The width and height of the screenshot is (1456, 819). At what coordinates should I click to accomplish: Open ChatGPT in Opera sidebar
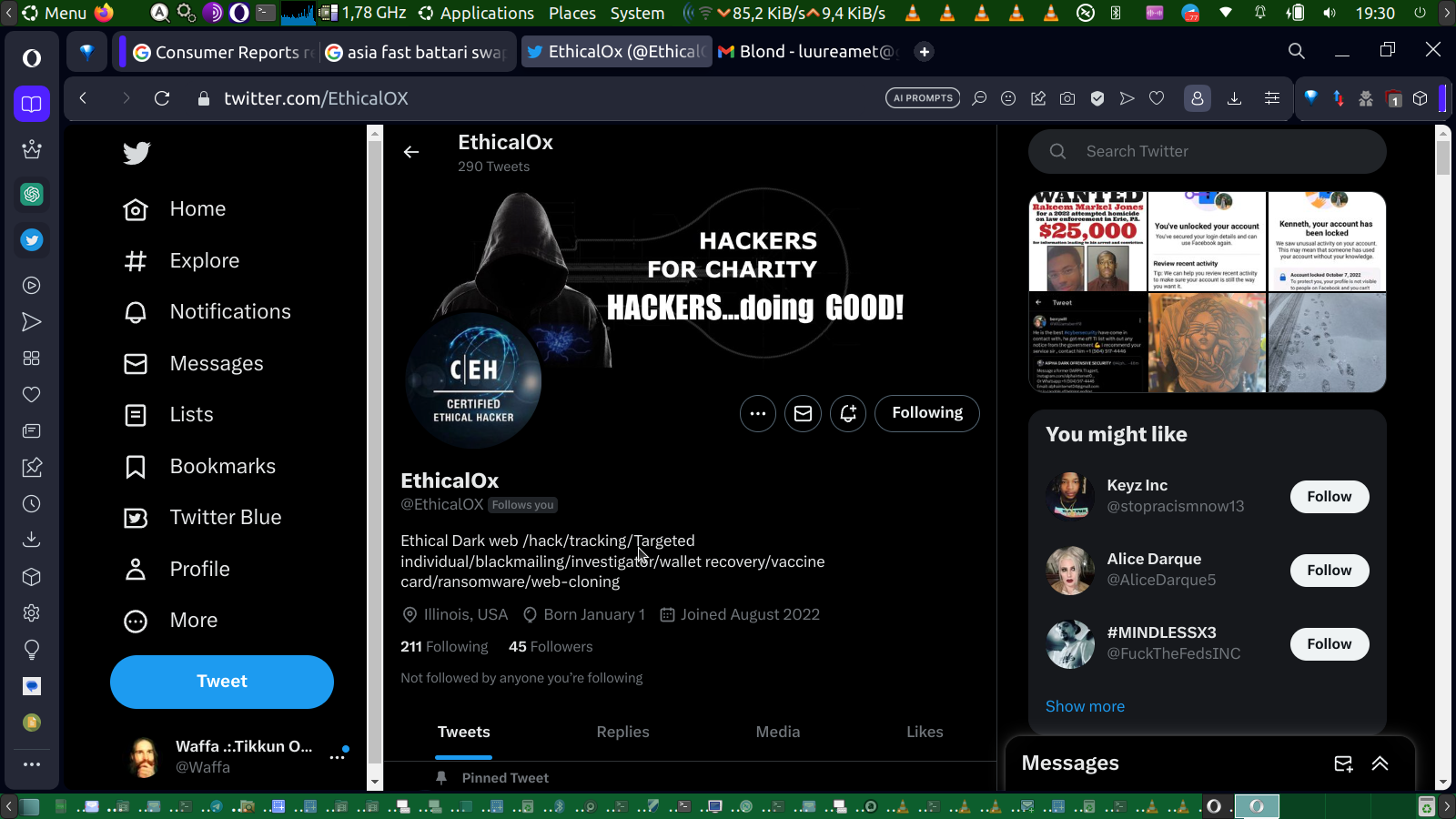32,194
